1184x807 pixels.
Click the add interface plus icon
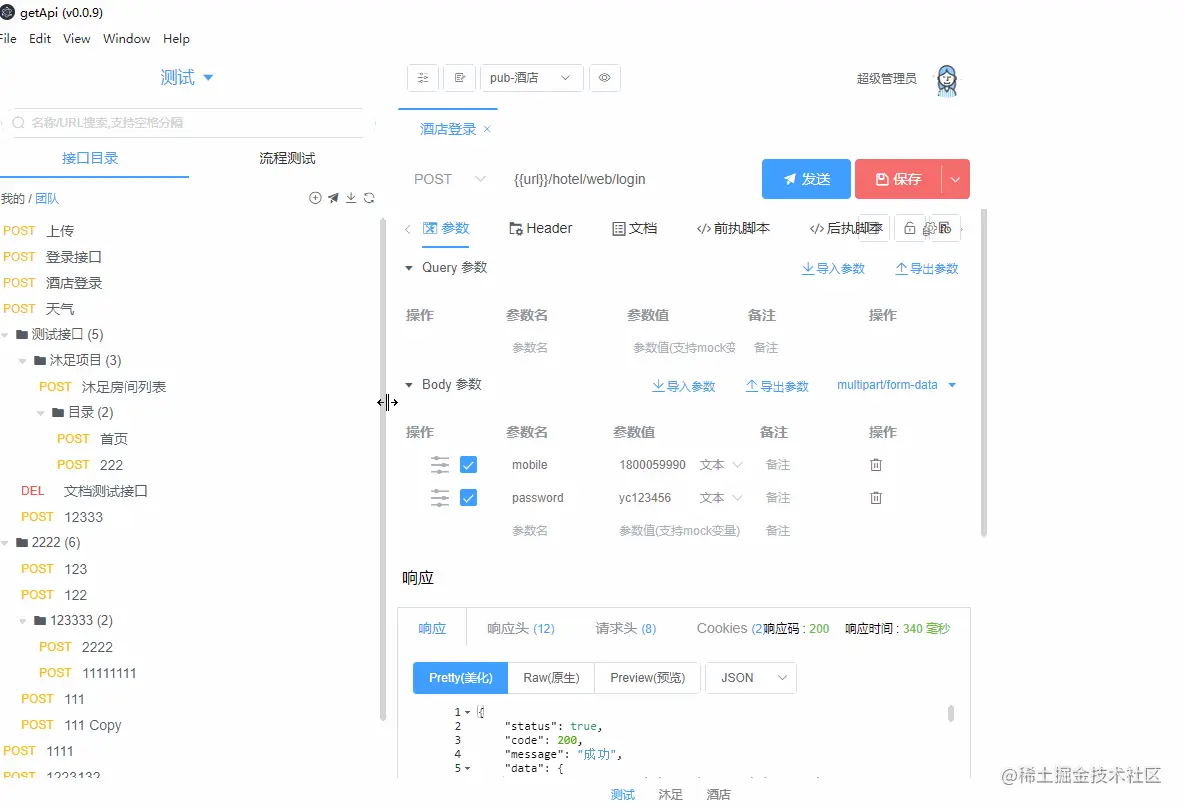[x=315, y=198]
